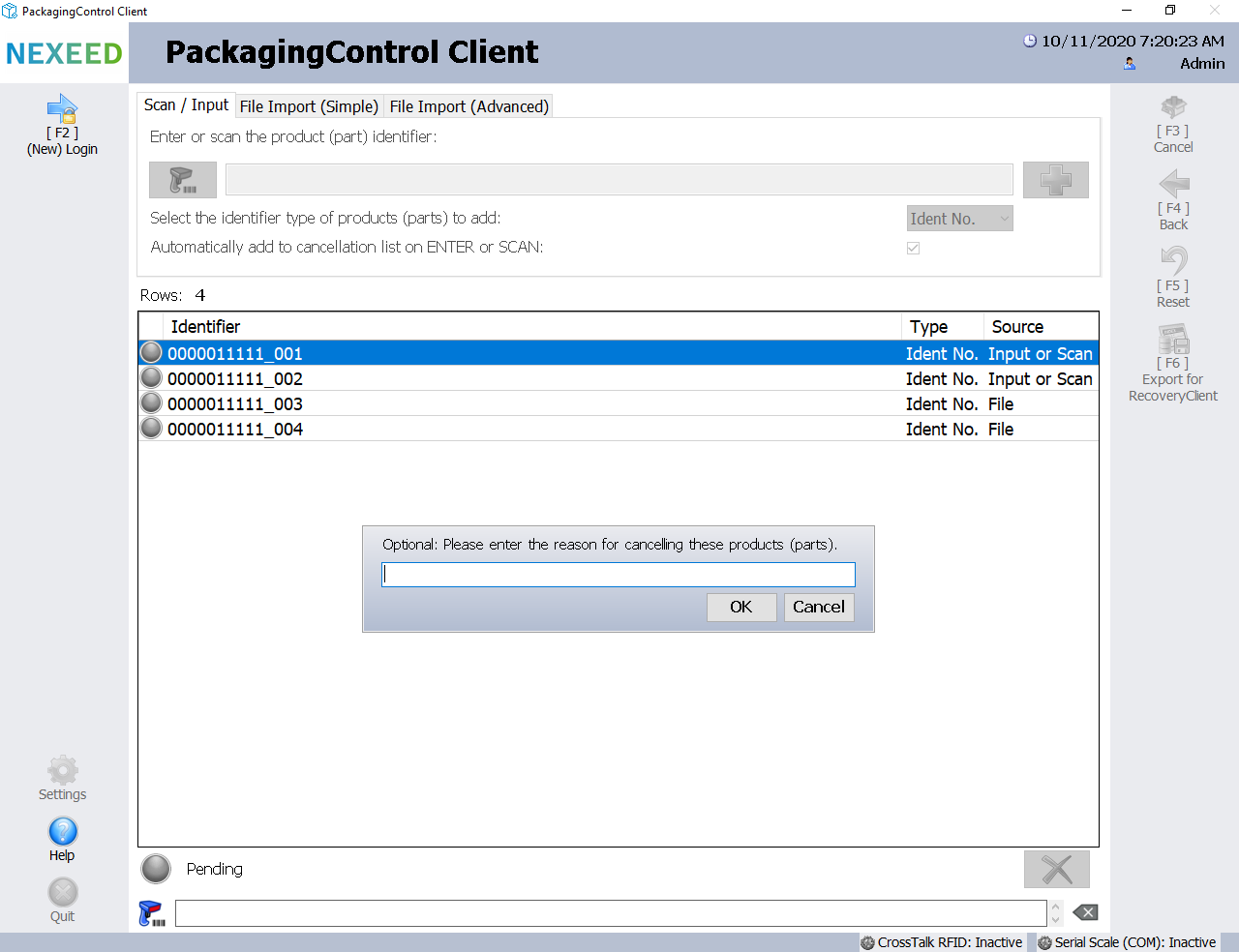Click the X remove button below list

[1056, 869]
